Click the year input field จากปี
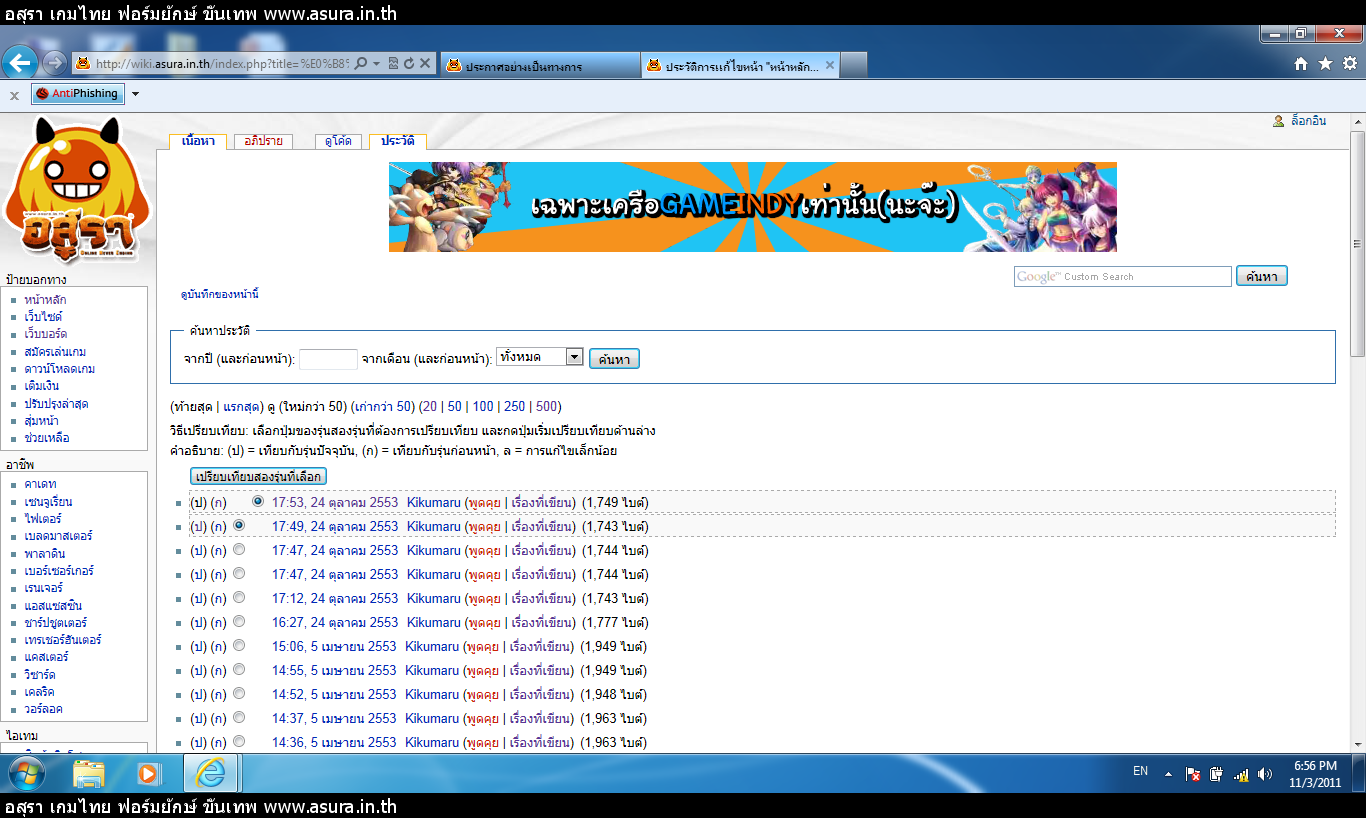 [x=328, y=359]
